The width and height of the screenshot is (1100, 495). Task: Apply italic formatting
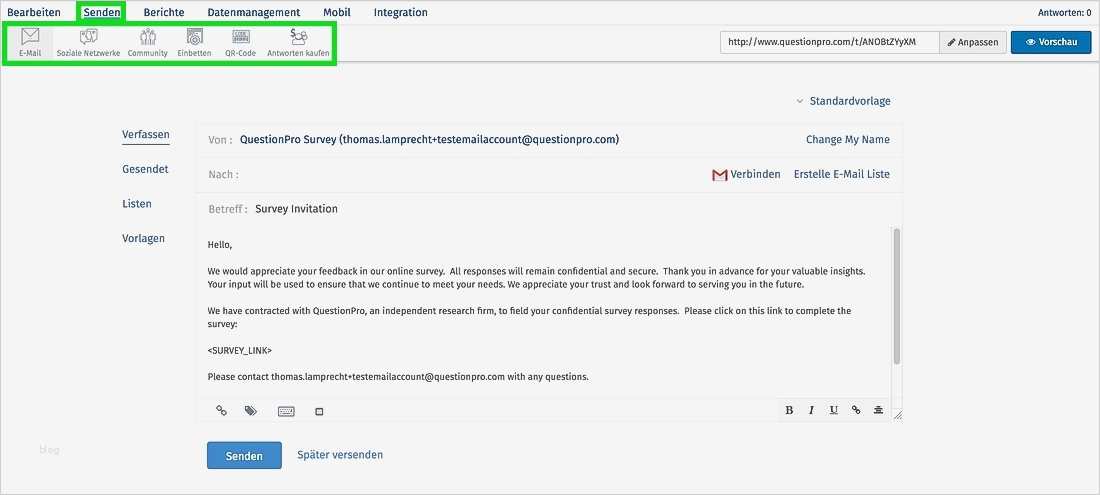click(x=811, y=410)
